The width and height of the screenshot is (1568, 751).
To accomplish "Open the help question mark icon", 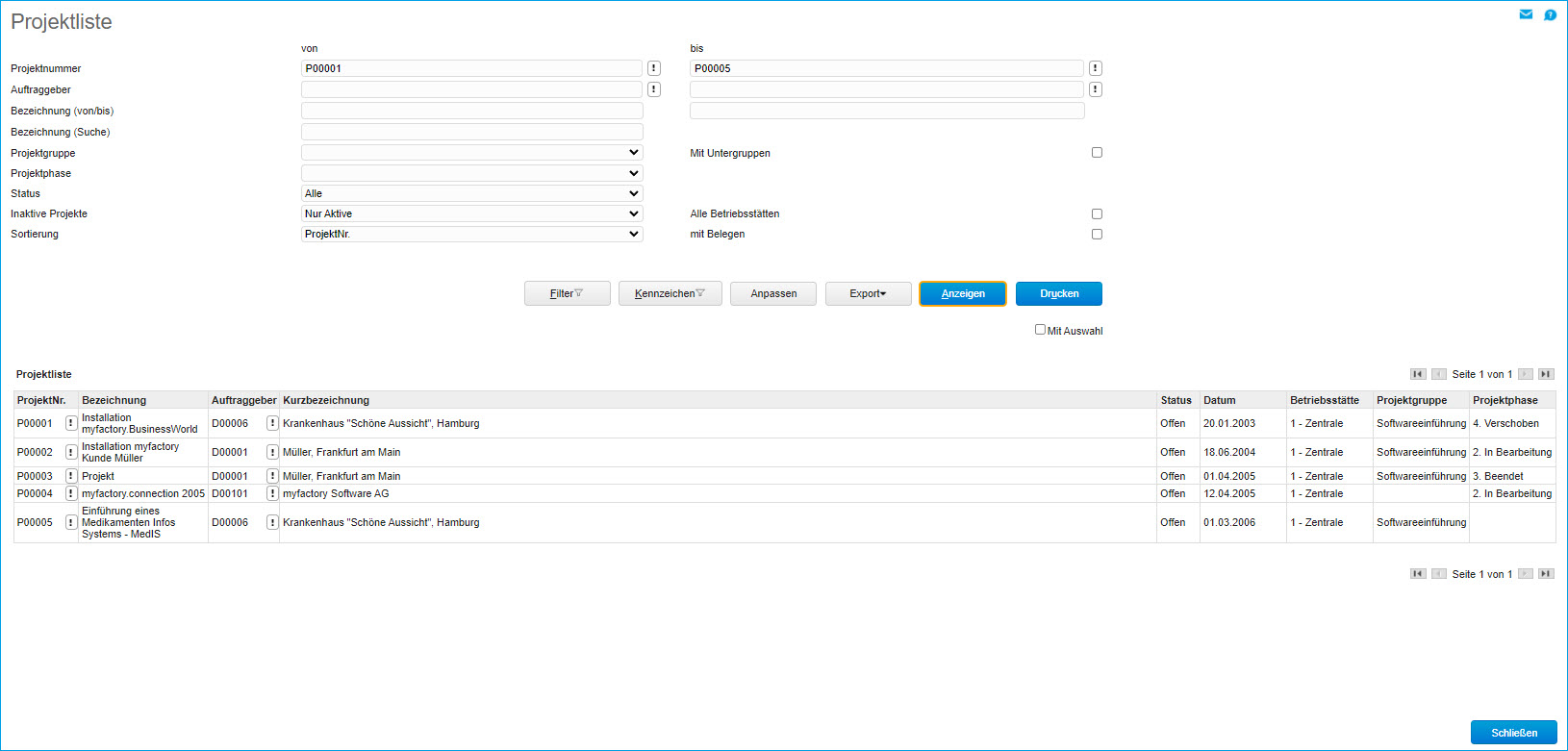I will click(1550, 14).
